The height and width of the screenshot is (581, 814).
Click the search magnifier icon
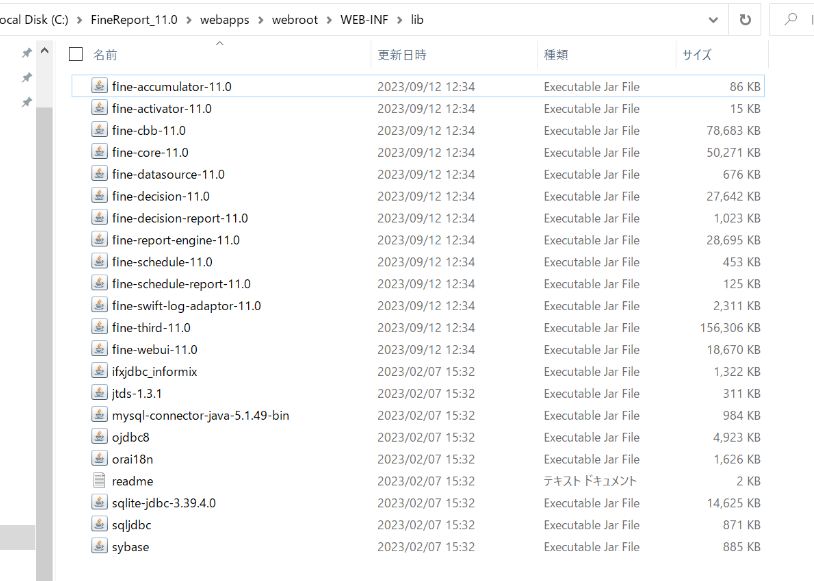(x=791, y=20)
